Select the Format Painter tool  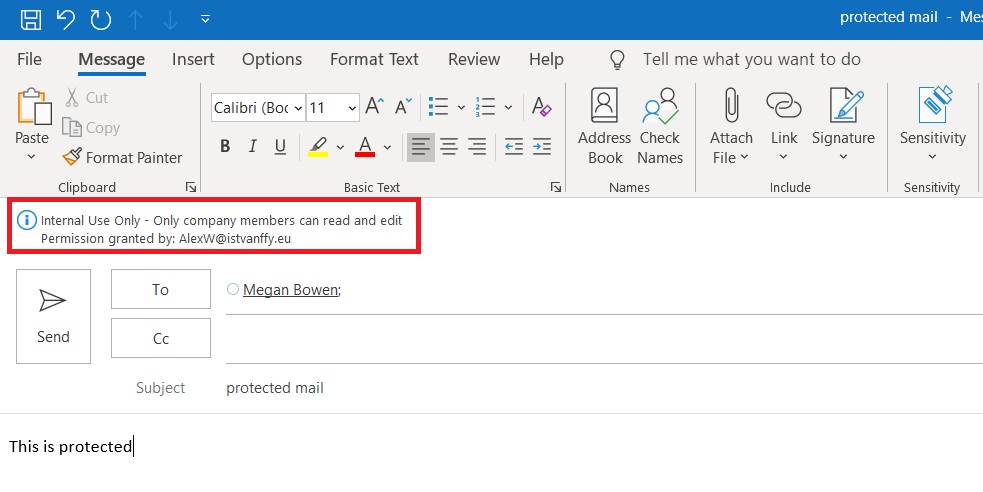(x=122, y=157)
